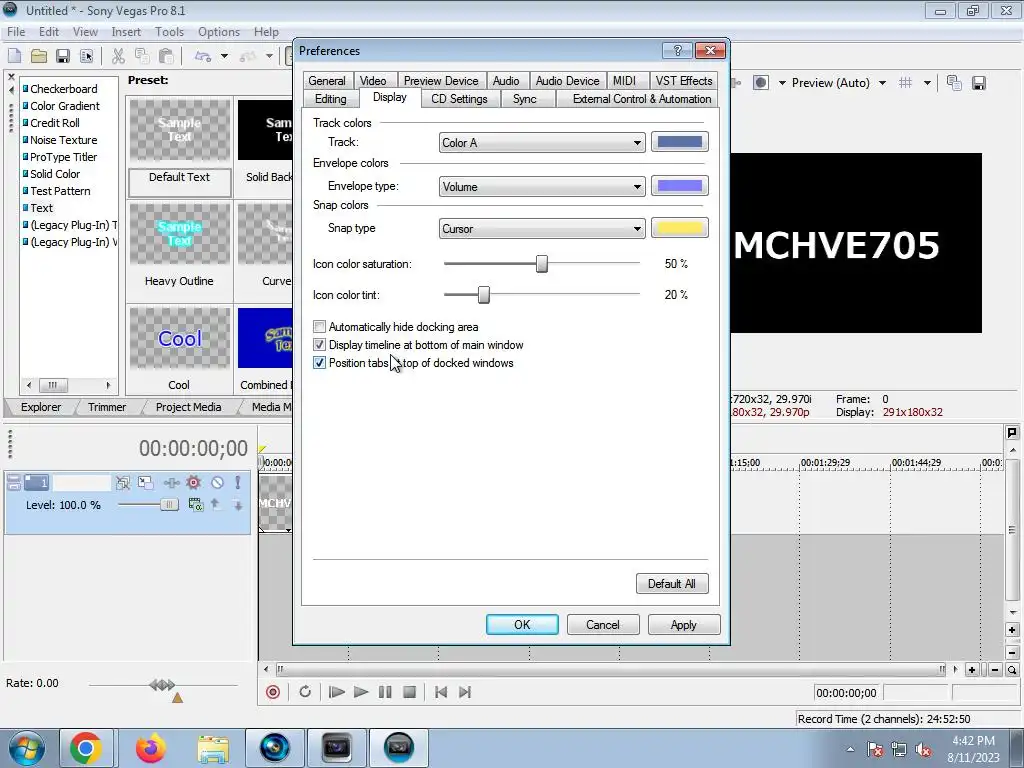Select Credit Roll in generator list

tap(55, 123)
